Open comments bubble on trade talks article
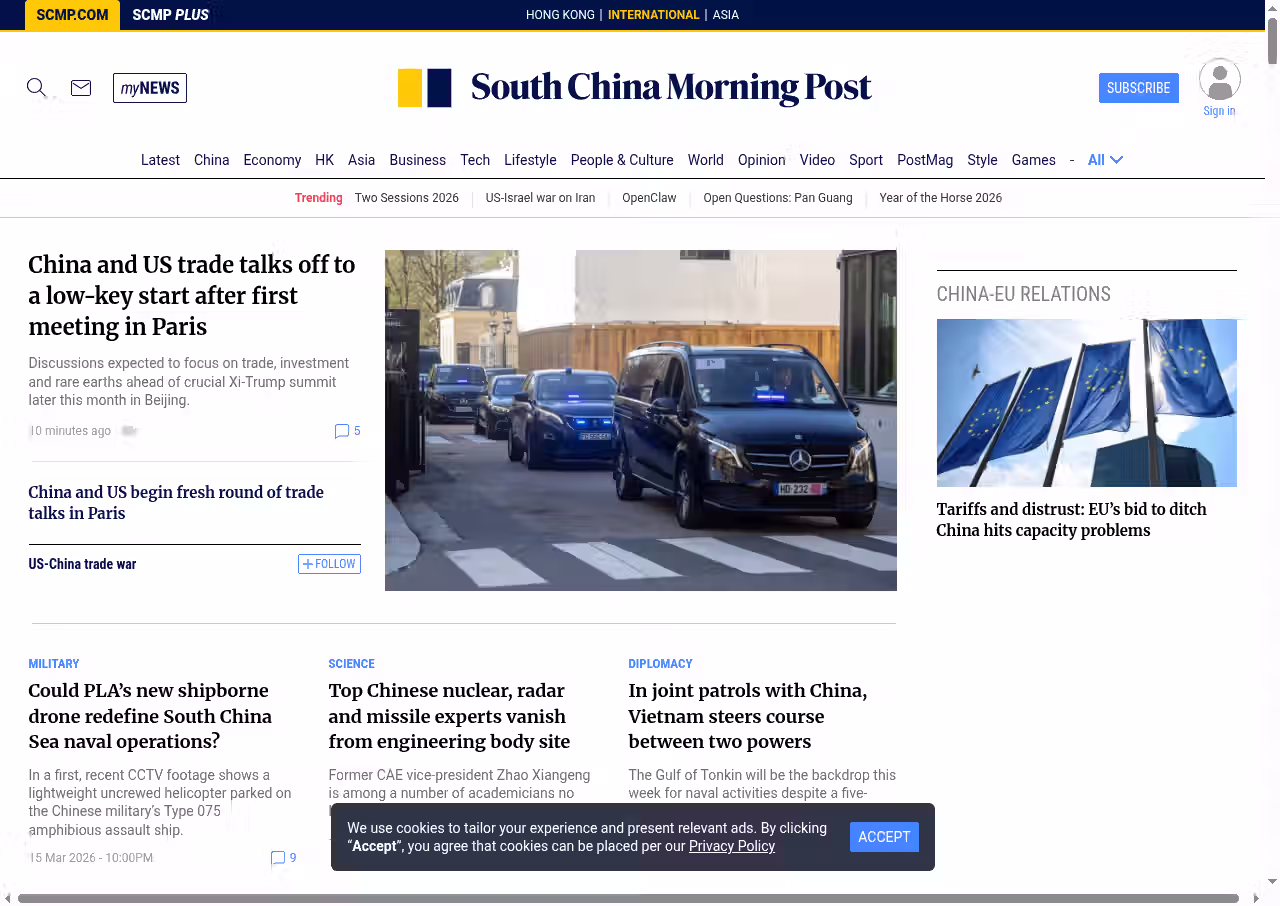Viewport: 1280px width, 906px height. (x=346, y=431)
